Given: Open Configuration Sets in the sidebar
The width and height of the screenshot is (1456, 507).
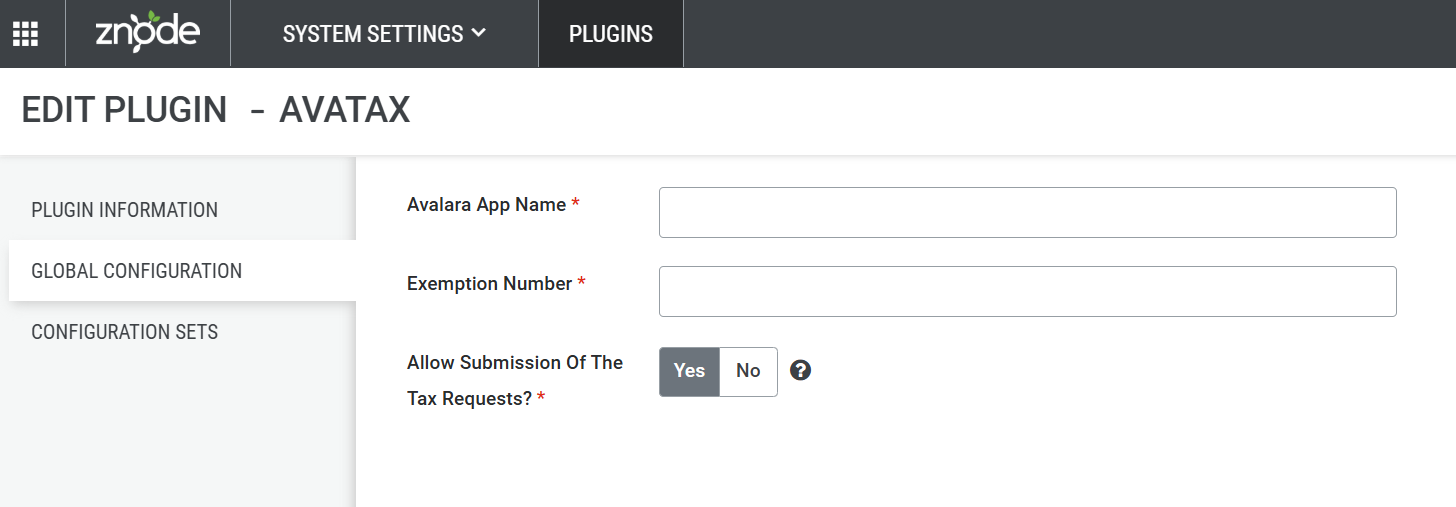Looking at the screenshot, I should click(125, 332).
